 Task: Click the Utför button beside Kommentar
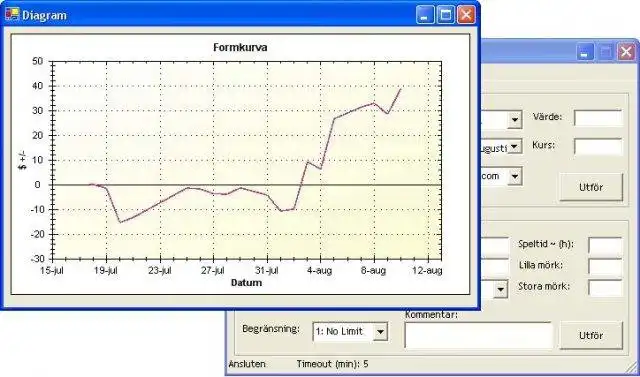[x=591, y=335]
